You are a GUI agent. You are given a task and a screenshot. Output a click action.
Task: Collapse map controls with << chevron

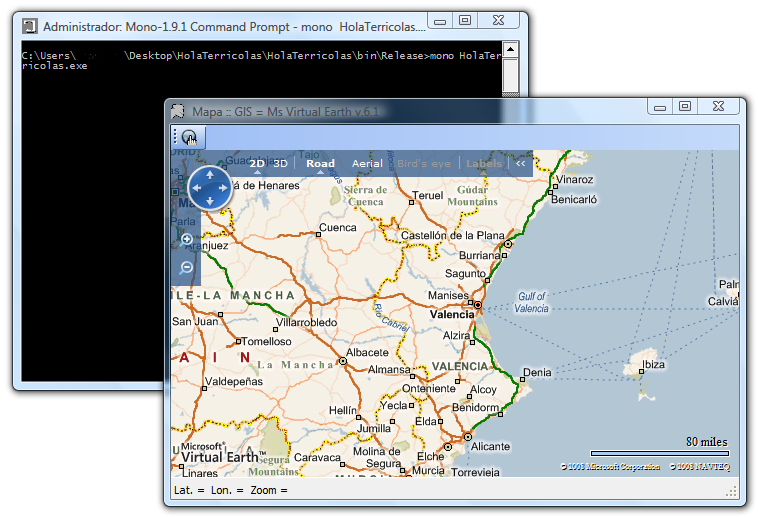[520, 163]
